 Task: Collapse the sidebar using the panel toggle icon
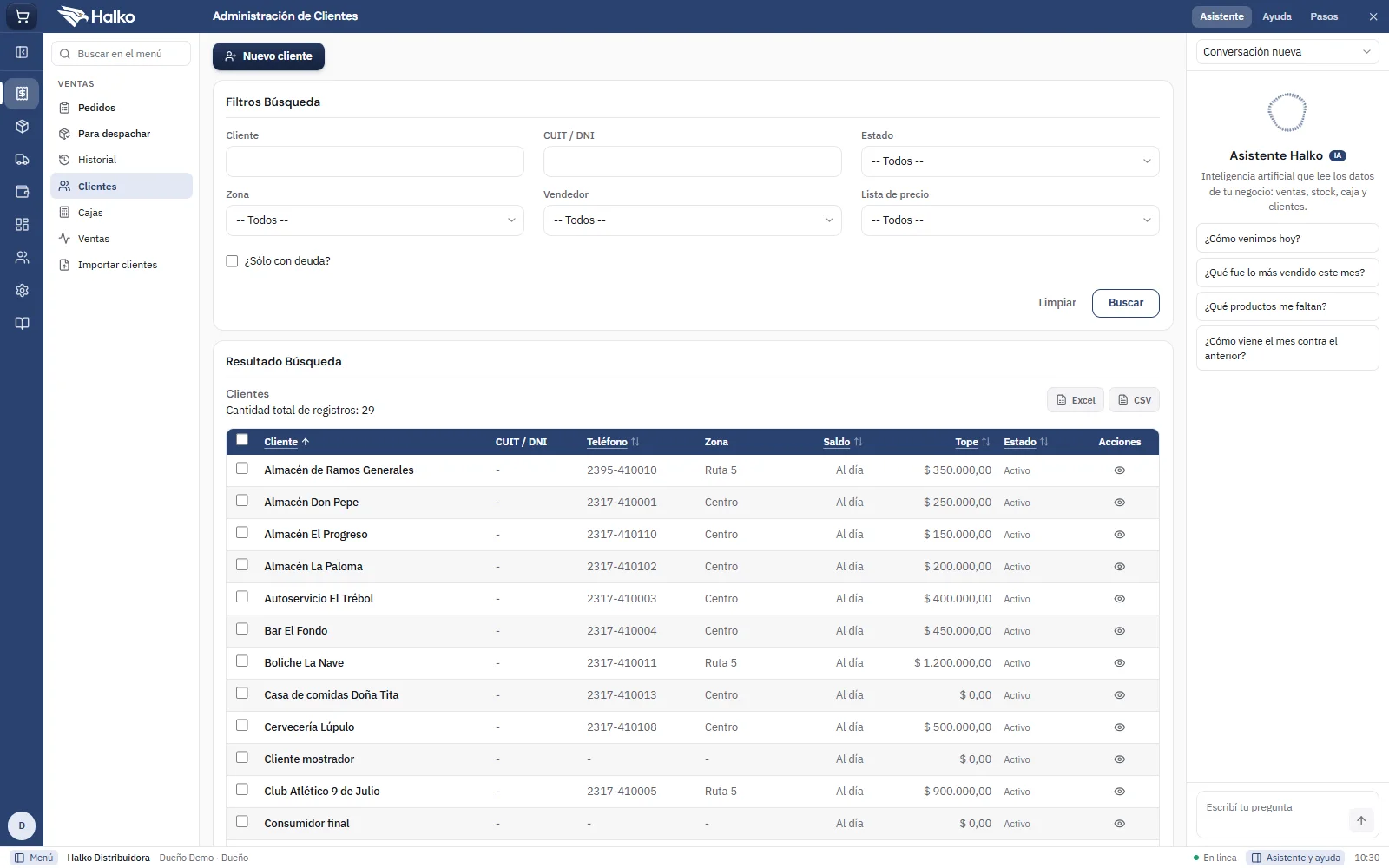coord(22,52)
